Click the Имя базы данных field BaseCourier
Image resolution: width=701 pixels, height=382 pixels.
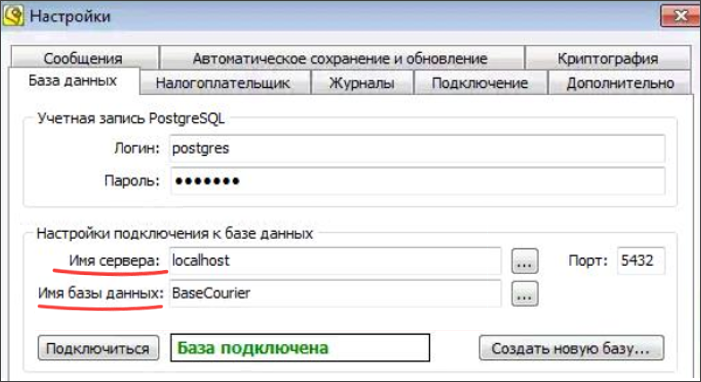[335, 293]
